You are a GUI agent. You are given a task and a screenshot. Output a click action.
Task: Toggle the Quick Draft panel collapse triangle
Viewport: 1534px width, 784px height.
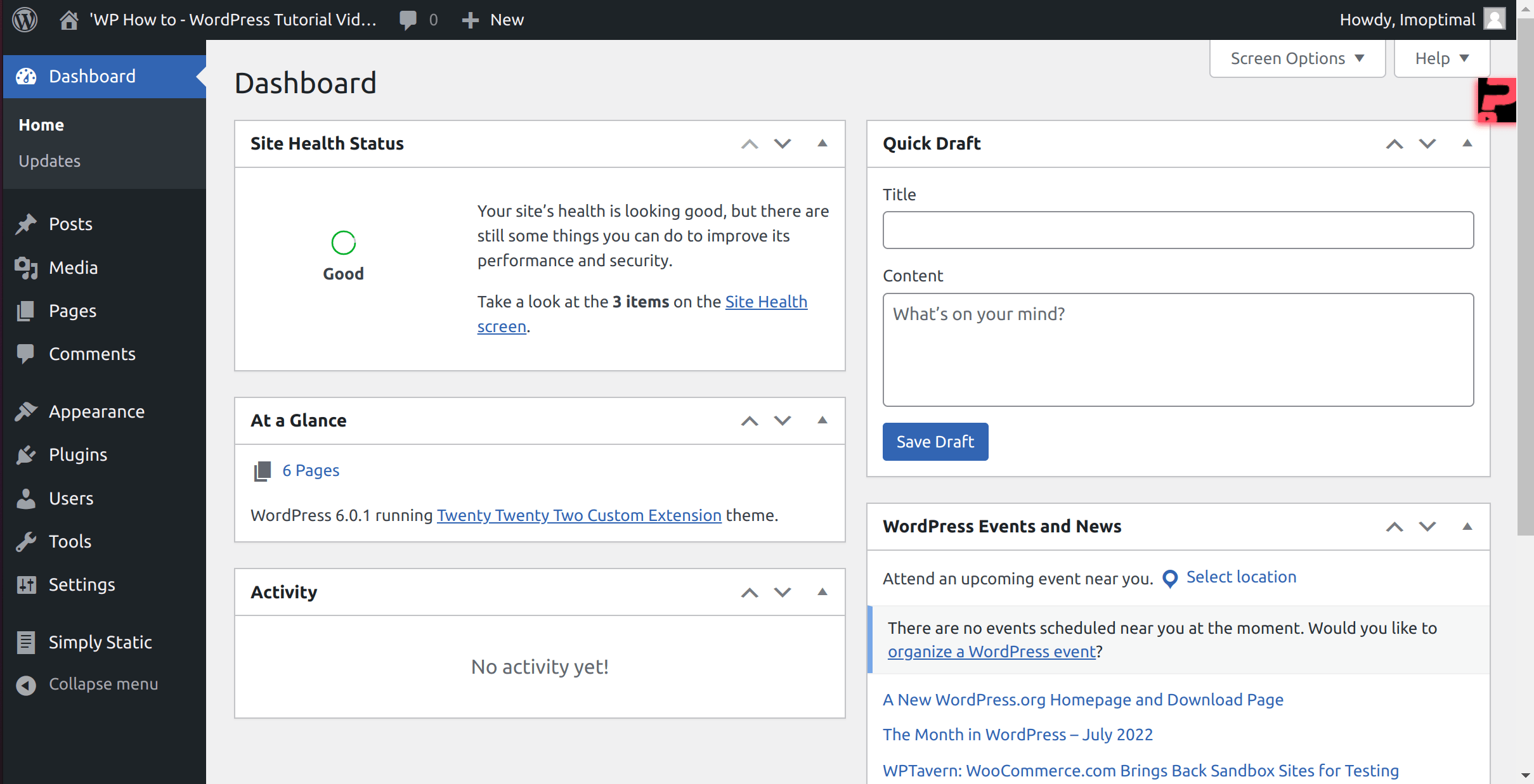1467,143
